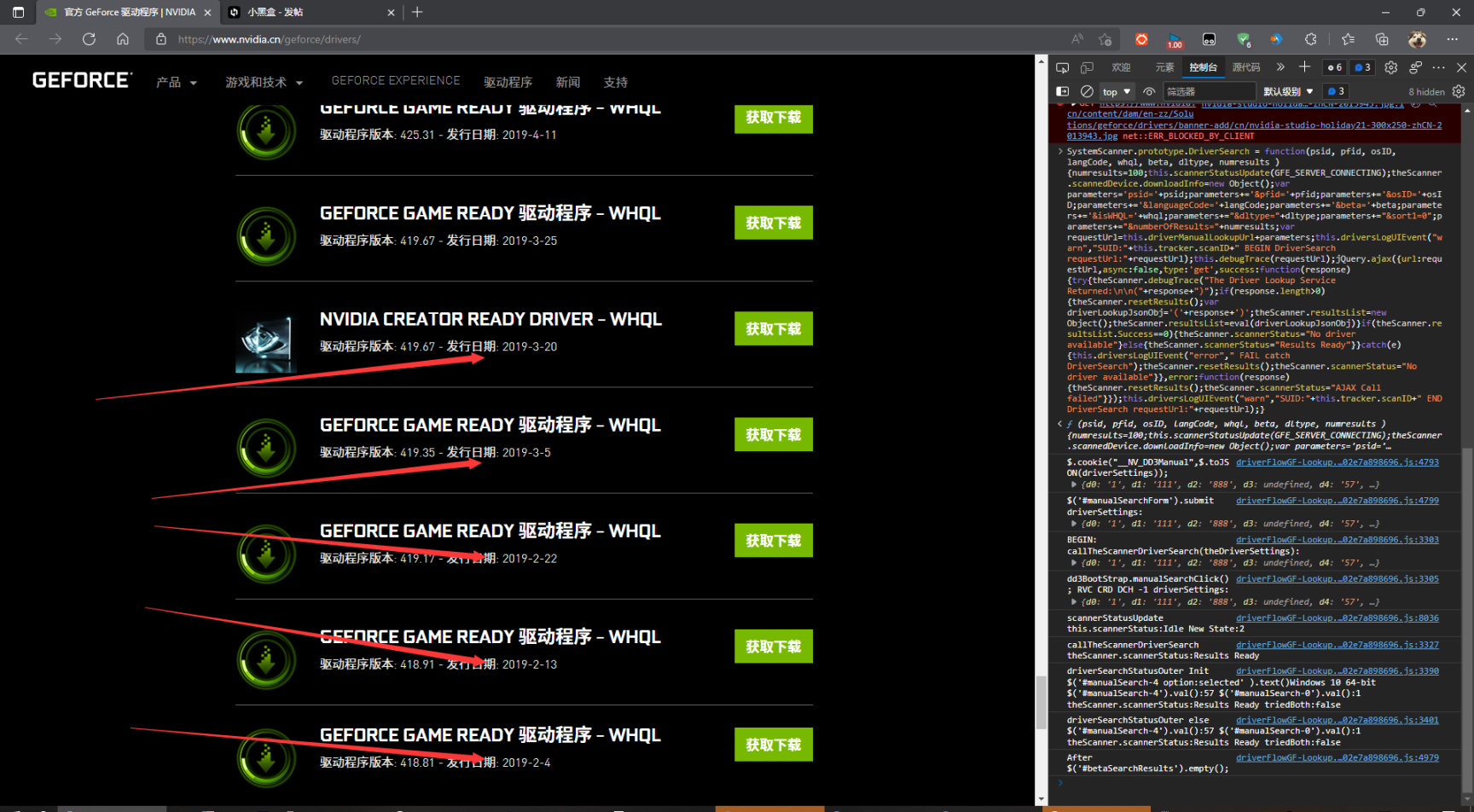Click the web page vertical scrollbar thumb
This screenshot has width=1474, height=812.
[x=1041, y=702]
